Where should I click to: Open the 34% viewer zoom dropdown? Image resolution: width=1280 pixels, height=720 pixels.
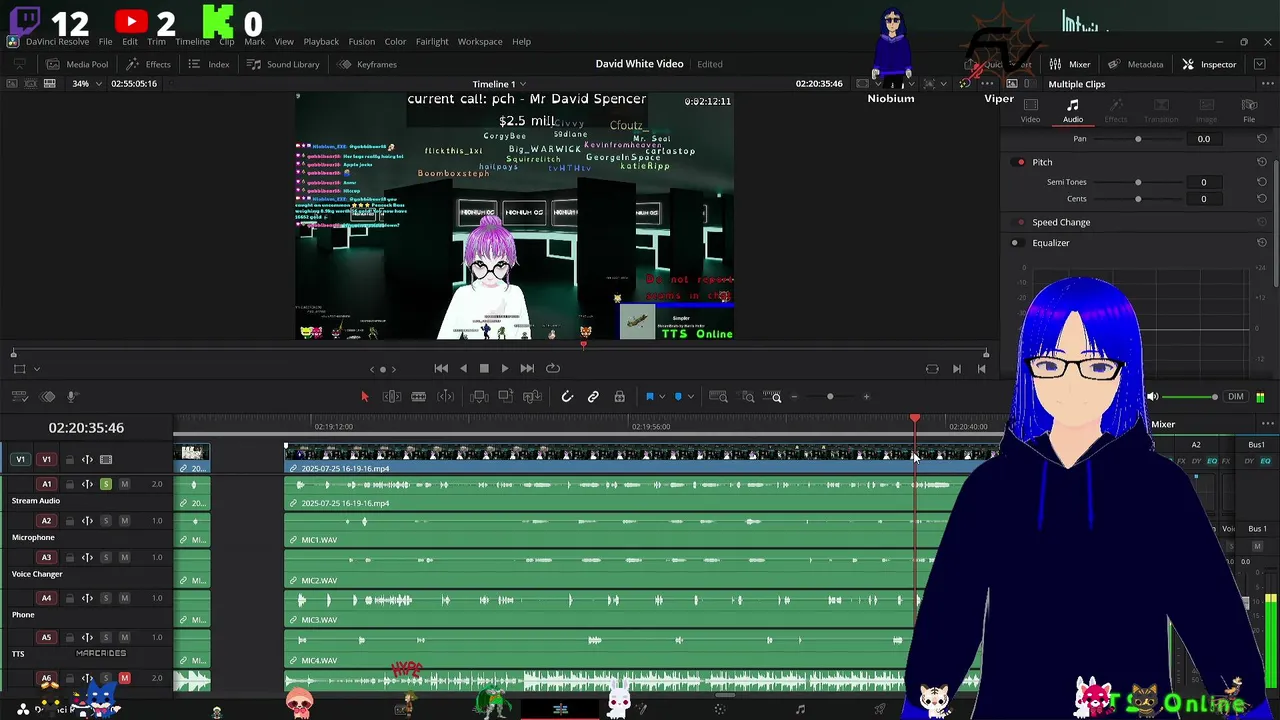[87, 84]
